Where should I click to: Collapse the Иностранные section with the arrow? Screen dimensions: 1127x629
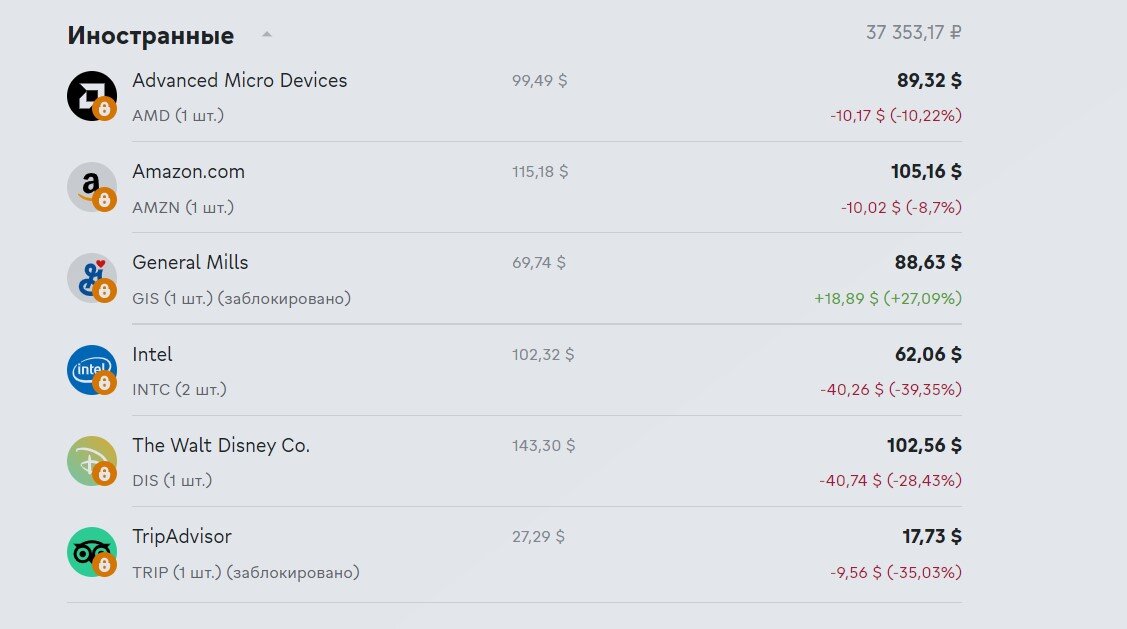[267, 34]
